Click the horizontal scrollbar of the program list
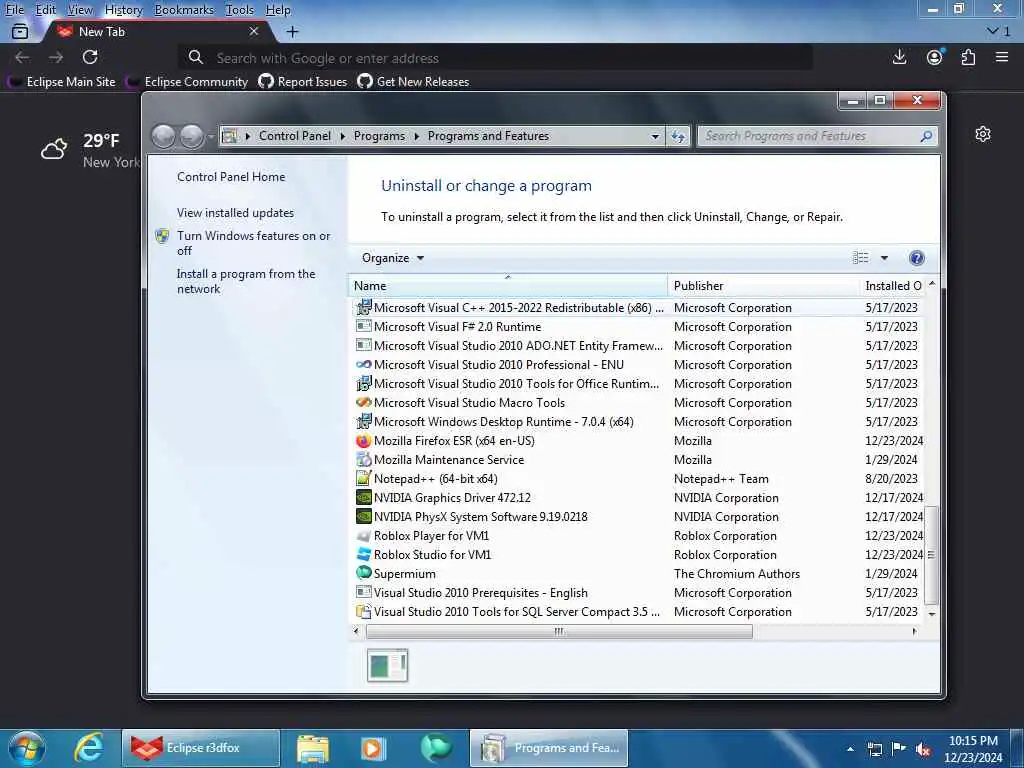 tap(559, 632)
